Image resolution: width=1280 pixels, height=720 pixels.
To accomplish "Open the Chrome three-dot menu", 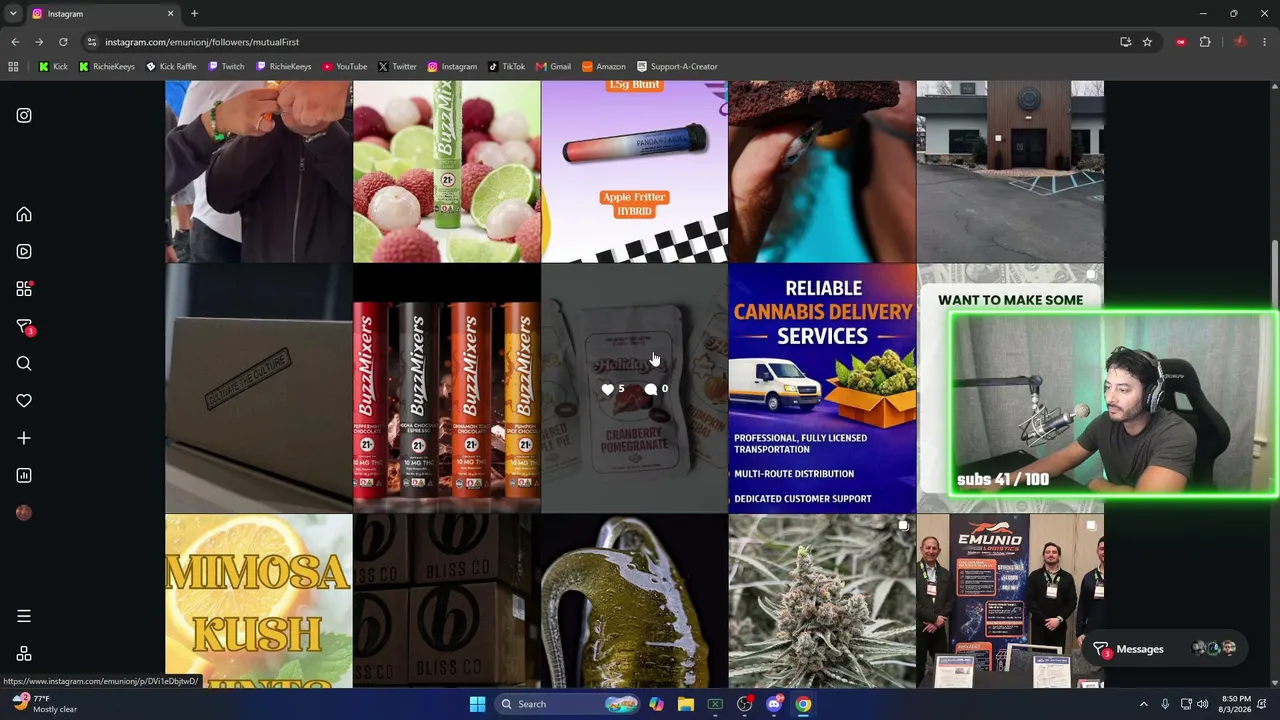I will pyautogui.click(x=1265, y=42).
